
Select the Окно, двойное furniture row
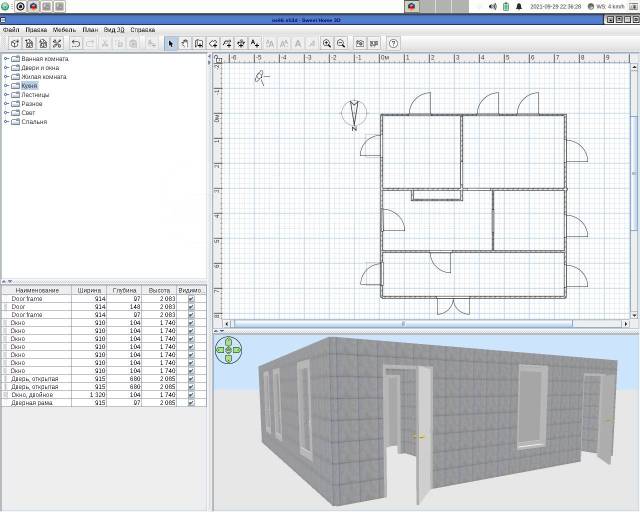tap(104, 395)
